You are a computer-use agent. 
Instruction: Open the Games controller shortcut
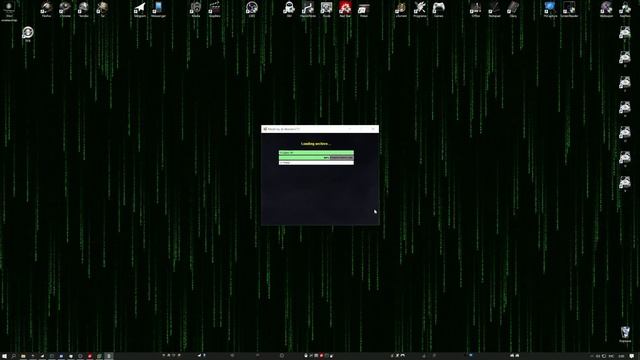coord(438,9)
